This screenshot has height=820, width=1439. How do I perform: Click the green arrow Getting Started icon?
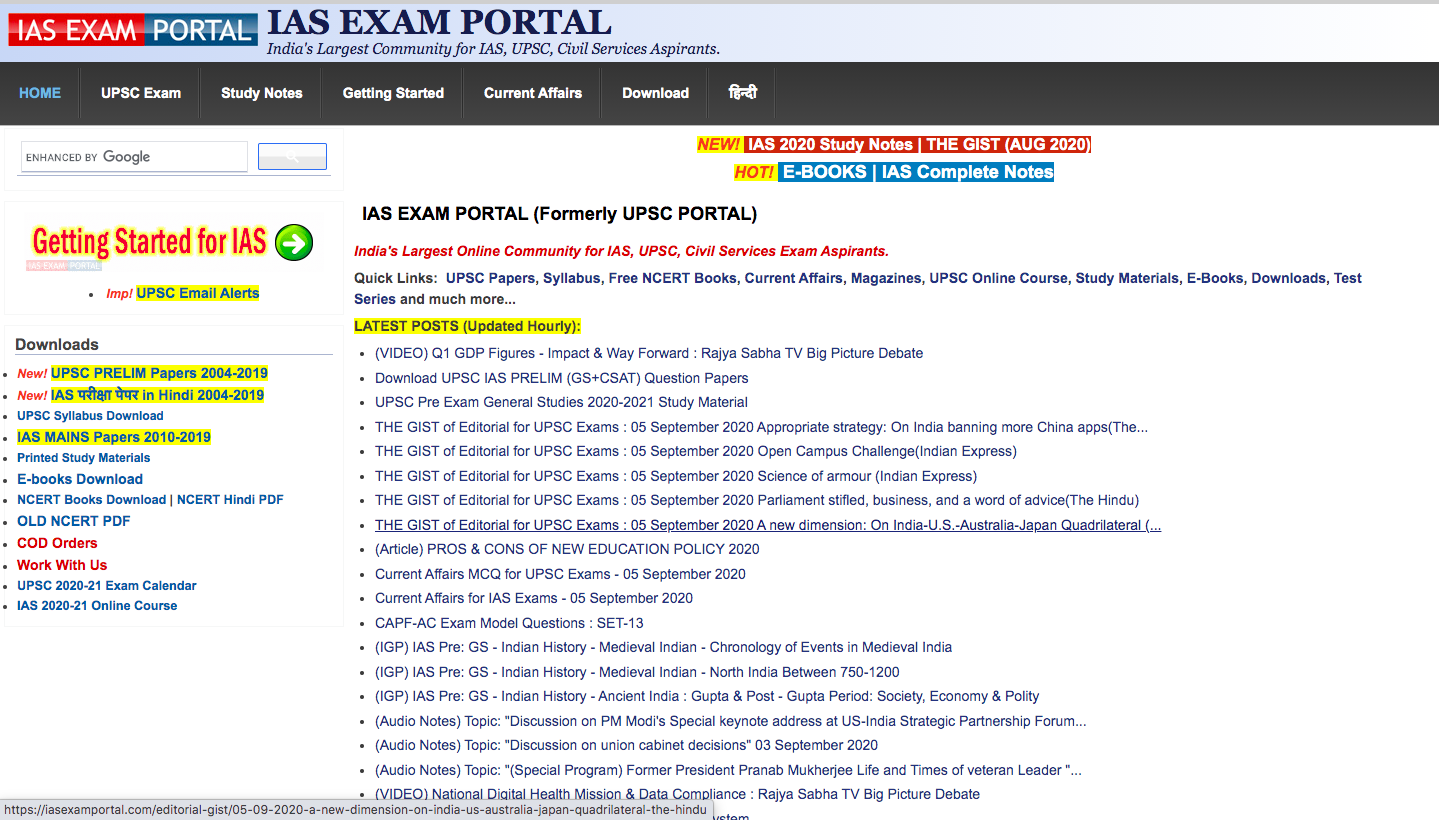(x=294, y=242)
